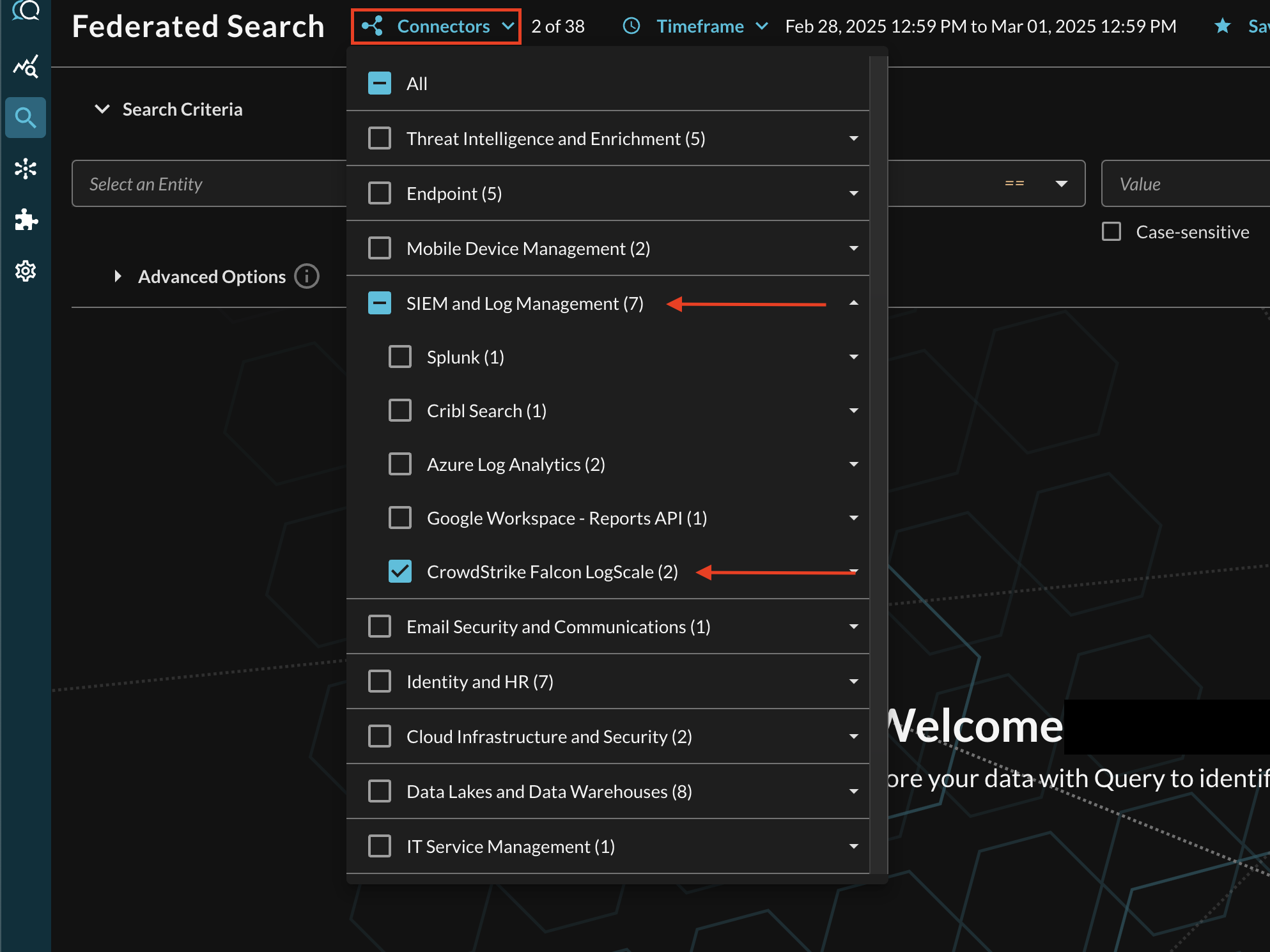Open the puzzle piece integrations icon
The height and width of the screenshot is (952, 1270).
pyautogui.click(x=26, y=220)
